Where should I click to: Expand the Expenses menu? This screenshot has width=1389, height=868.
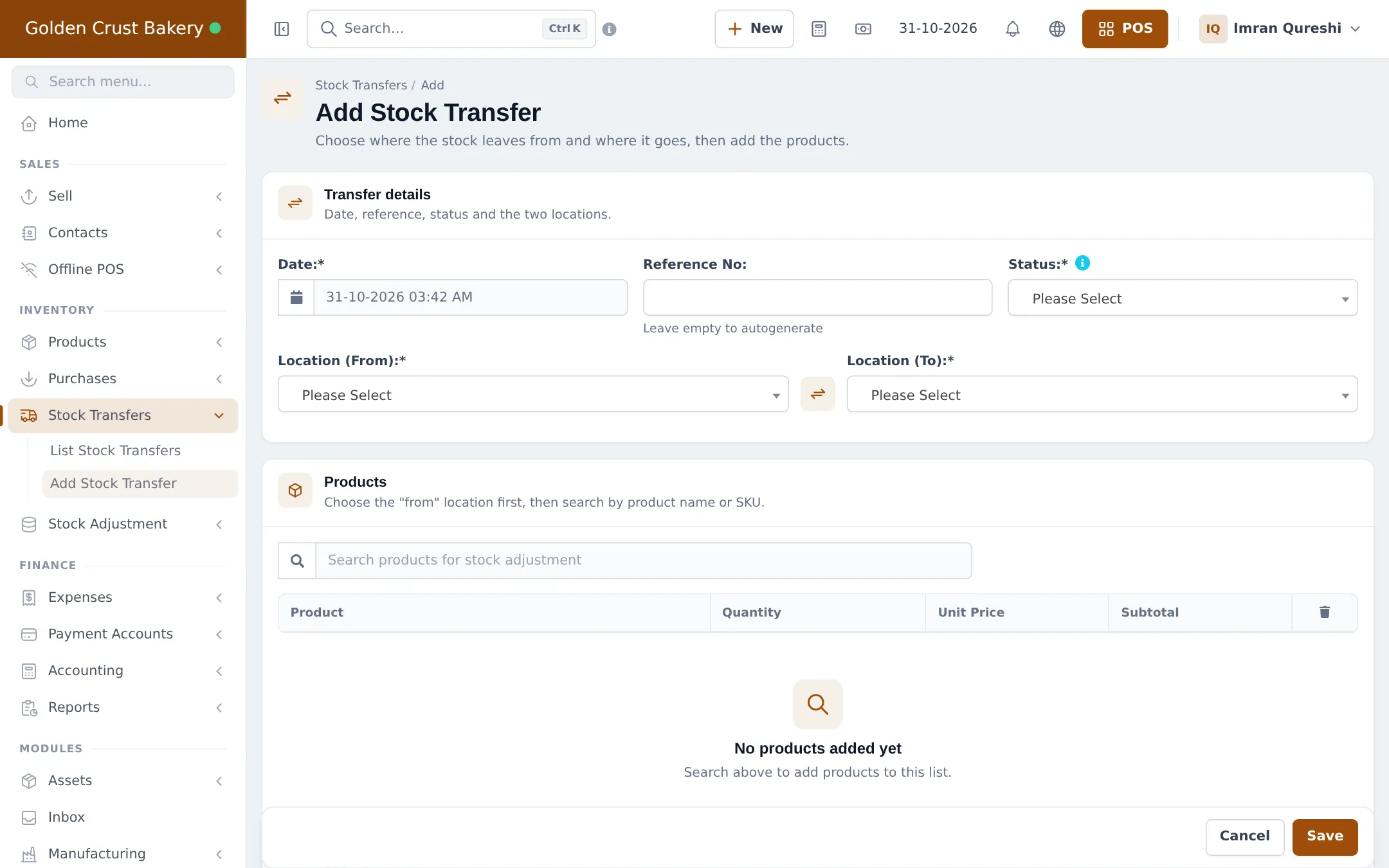[x=123, y=597]
